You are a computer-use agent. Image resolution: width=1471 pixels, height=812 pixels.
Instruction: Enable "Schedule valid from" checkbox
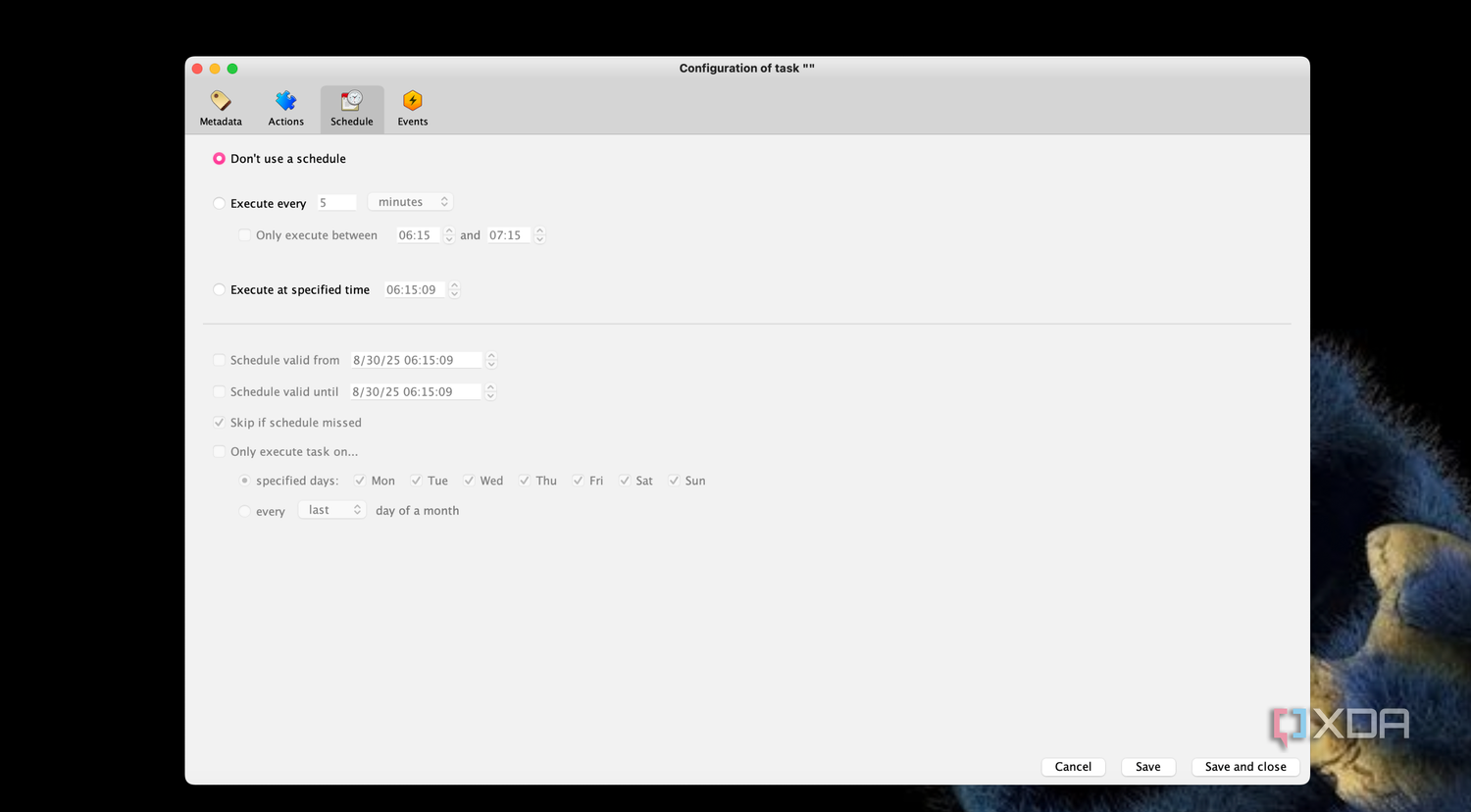(x=219, y=360)
